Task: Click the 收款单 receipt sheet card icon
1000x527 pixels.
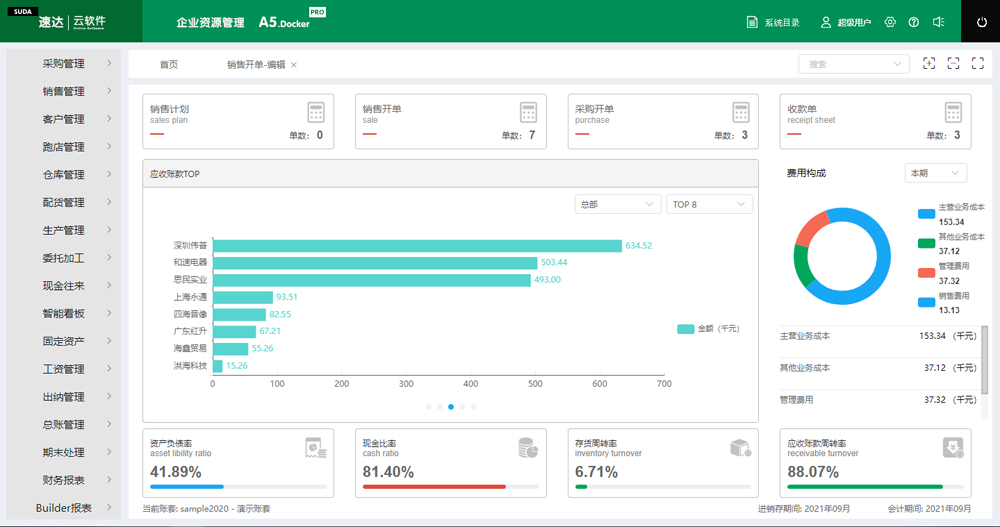Action: 953,112
